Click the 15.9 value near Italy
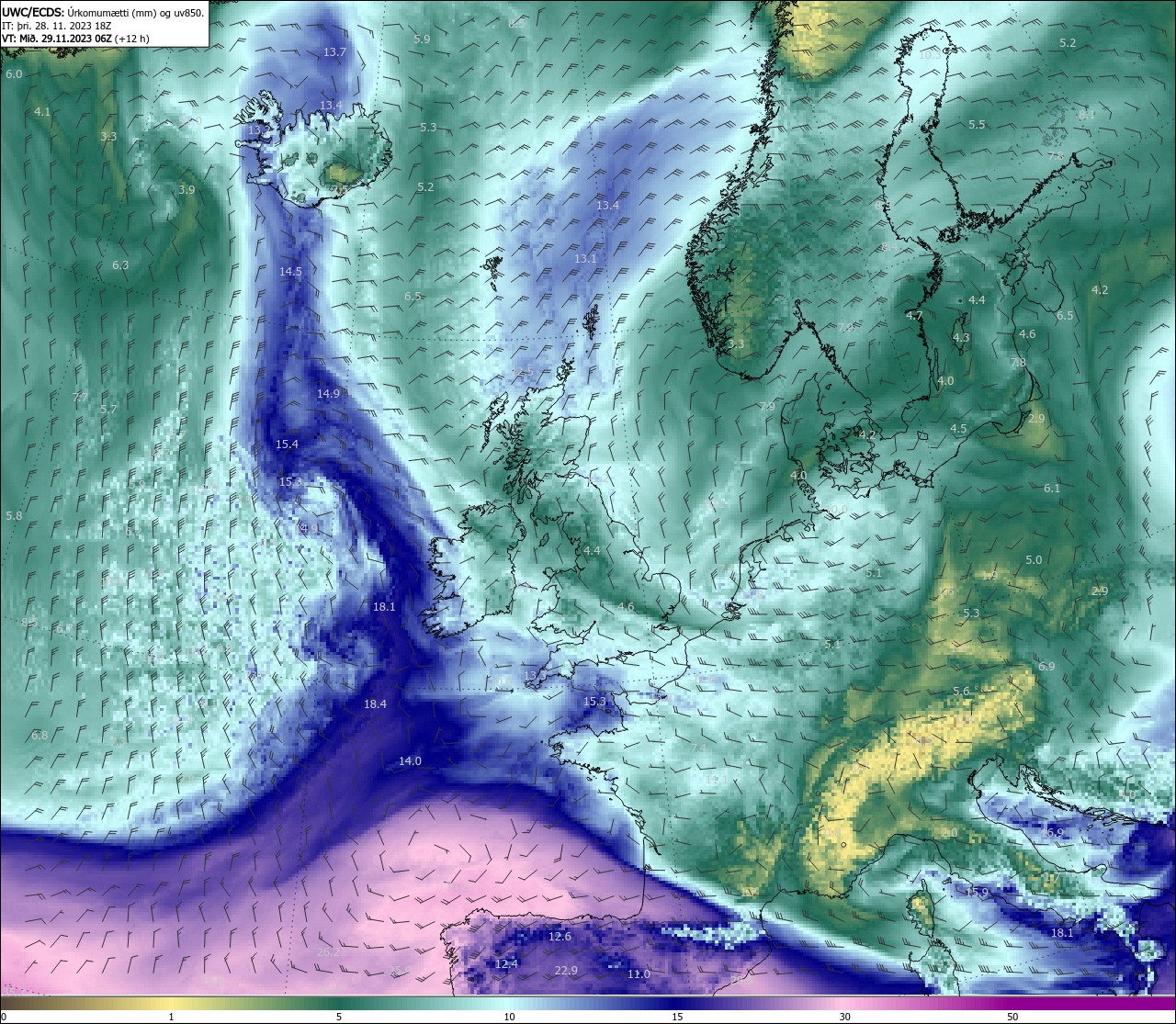Image resolution: width=1176 pixels, height=1024 pixels. 977,892
